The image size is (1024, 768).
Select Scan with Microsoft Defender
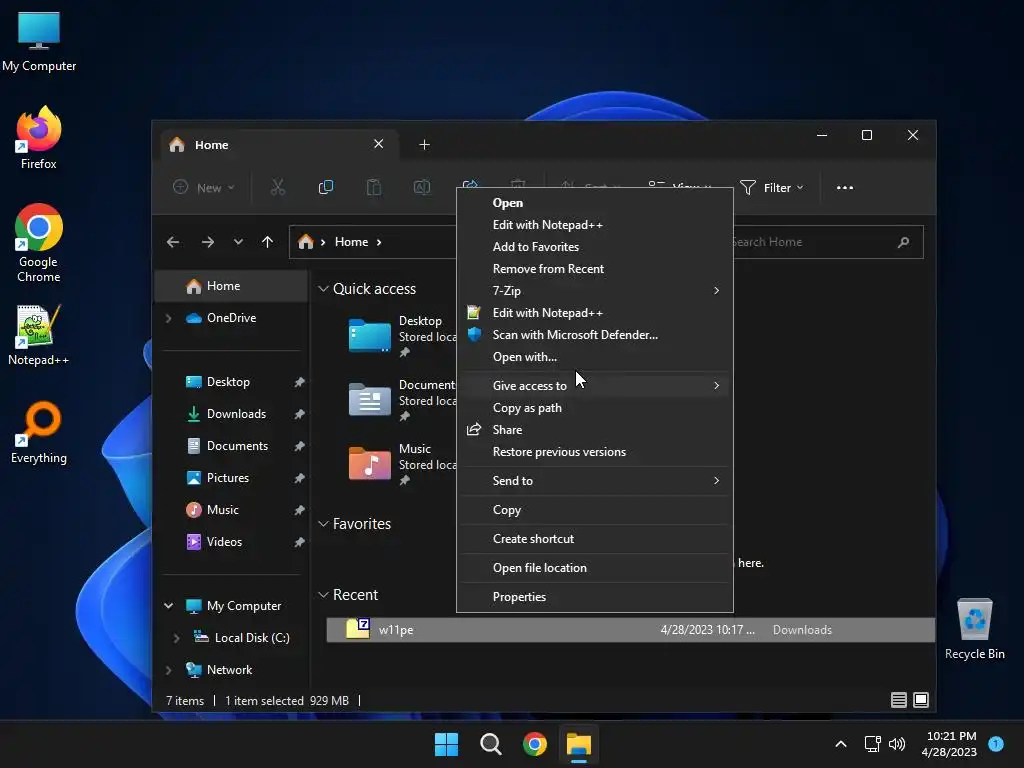tap(594, 335)
